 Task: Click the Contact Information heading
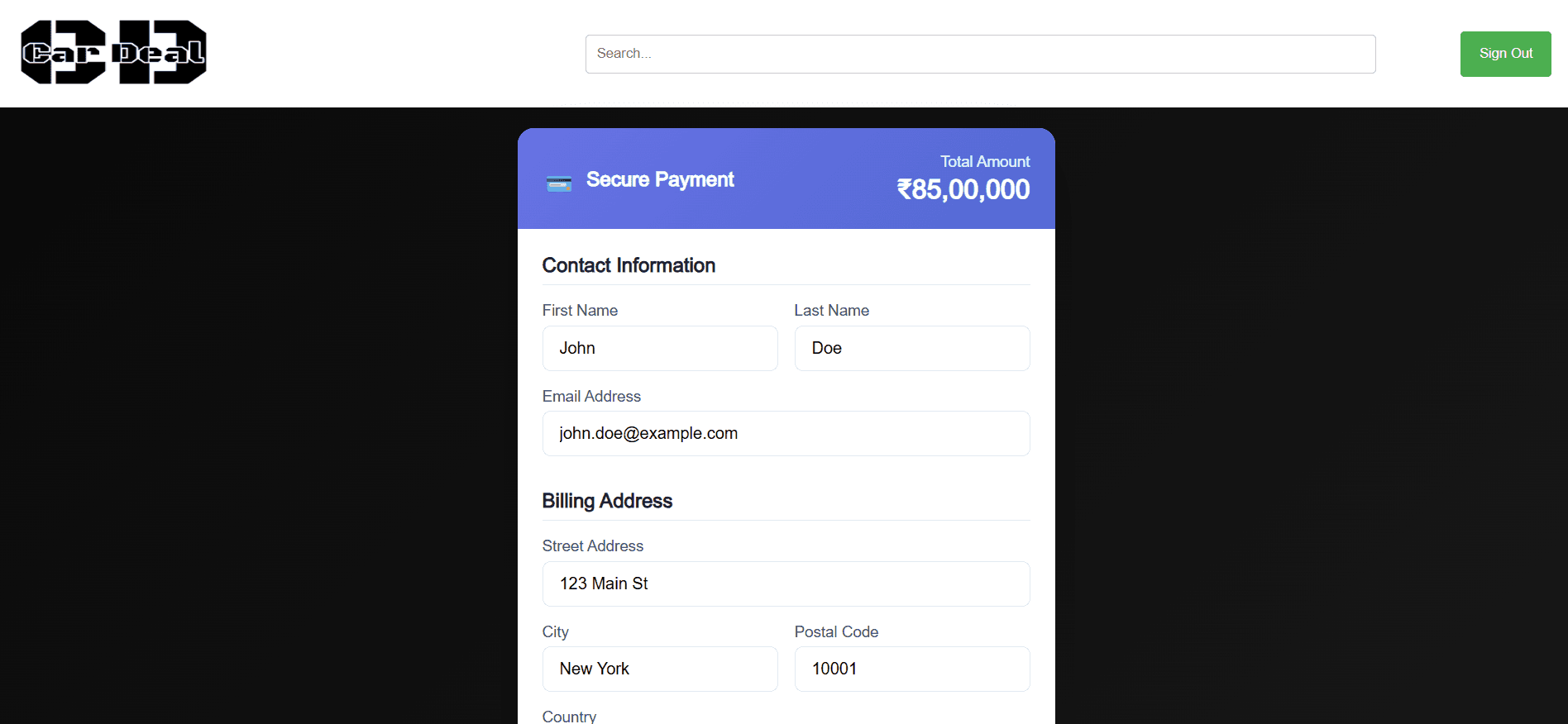629,265
